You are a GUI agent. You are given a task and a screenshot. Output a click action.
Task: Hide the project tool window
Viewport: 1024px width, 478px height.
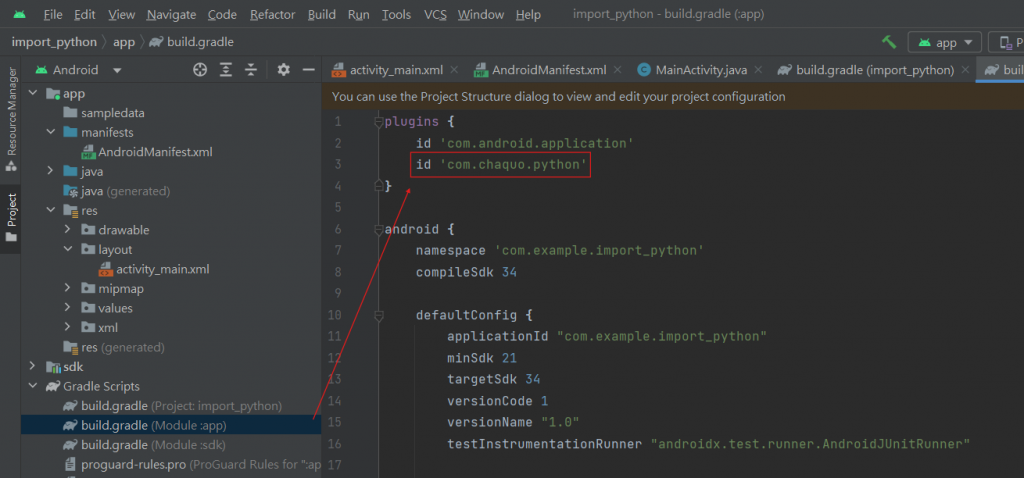[309, 70]
